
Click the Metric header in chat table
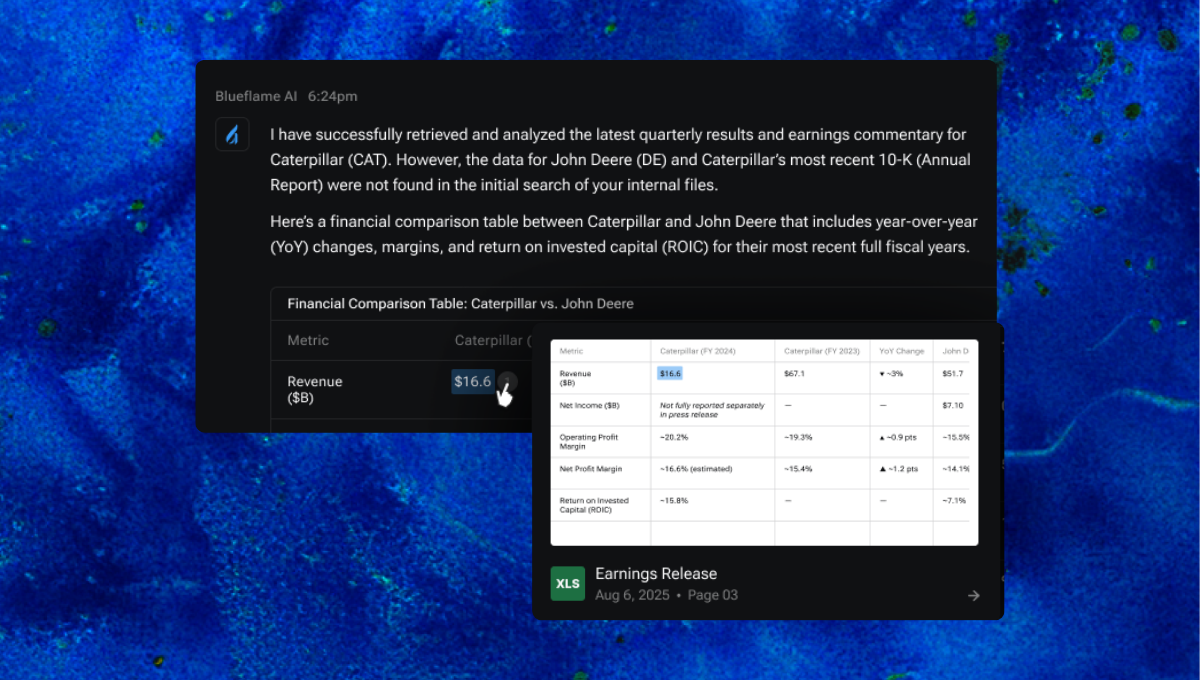click(308, 340)
